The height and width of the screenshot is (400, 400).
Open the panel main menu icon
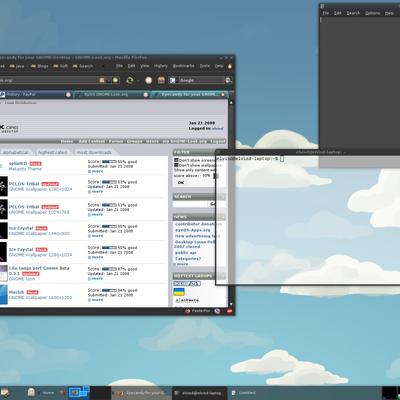5,393
